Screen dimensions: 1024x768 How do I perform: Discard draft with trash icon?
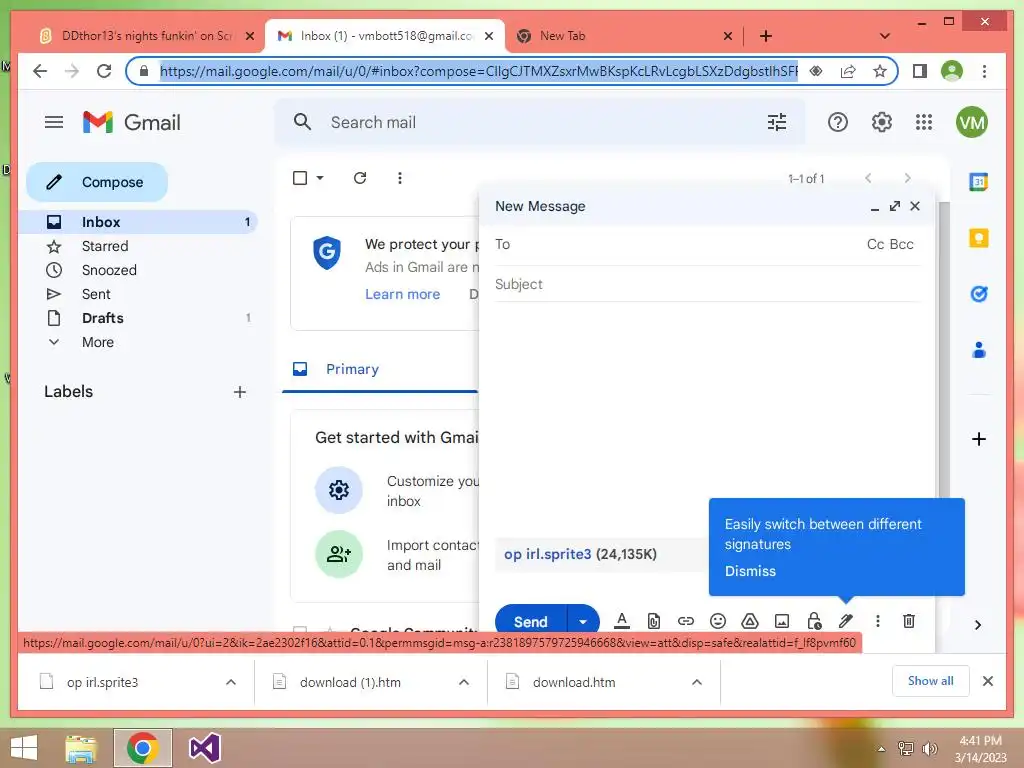point(908,621)
